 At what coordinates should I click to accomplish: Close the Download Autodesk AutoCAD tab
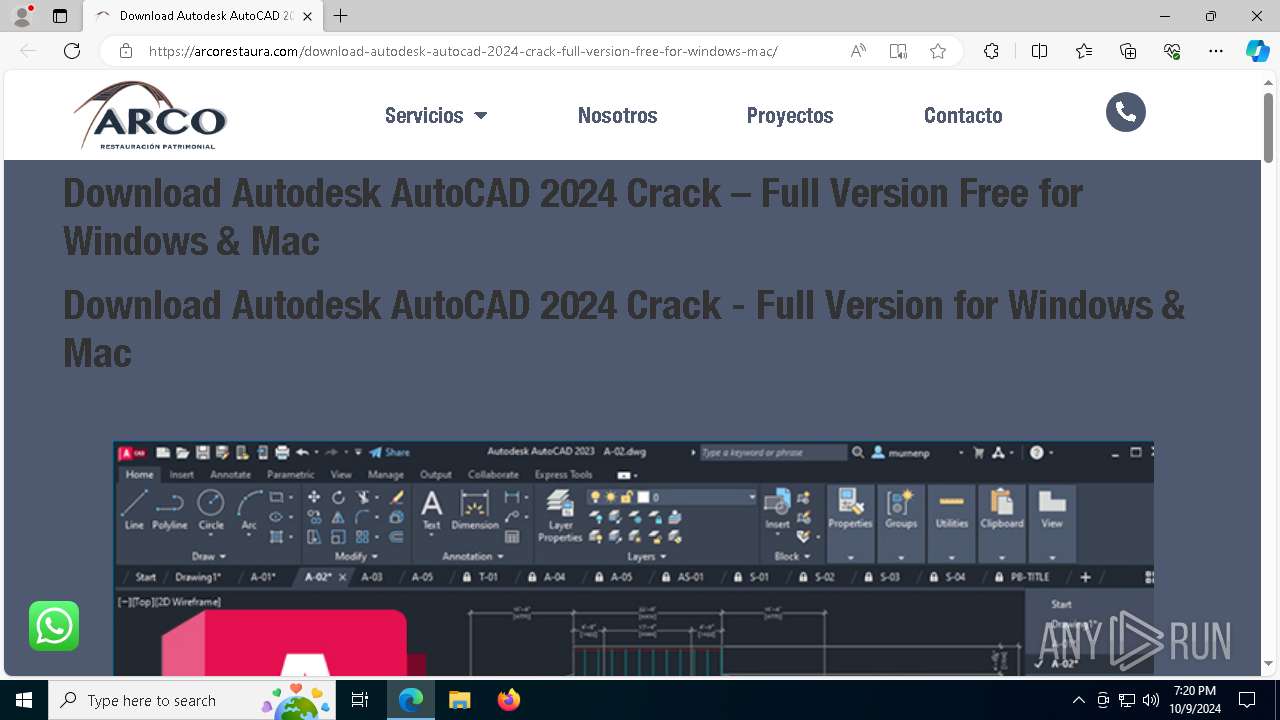coord(307,16)
